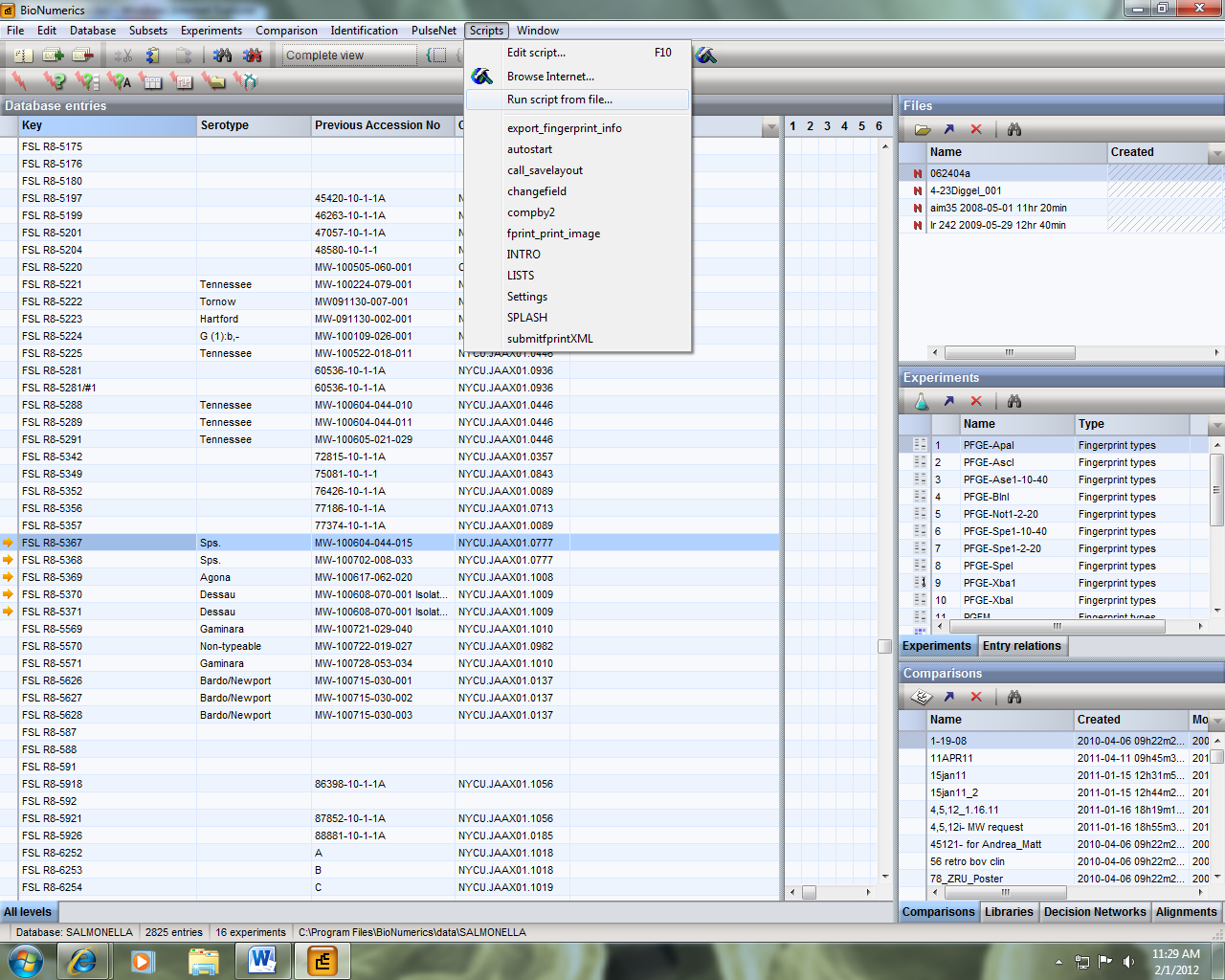Open the Experiments panel column dropdown arrow
The image size is (1225, 980).
(1216, 425)
